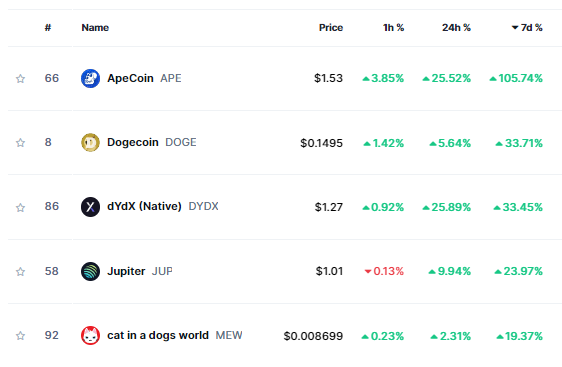This screenshot has height=367, width=562.
Task: Open the Dogecoin DOGE link
Action: click(x=152, y=142)
